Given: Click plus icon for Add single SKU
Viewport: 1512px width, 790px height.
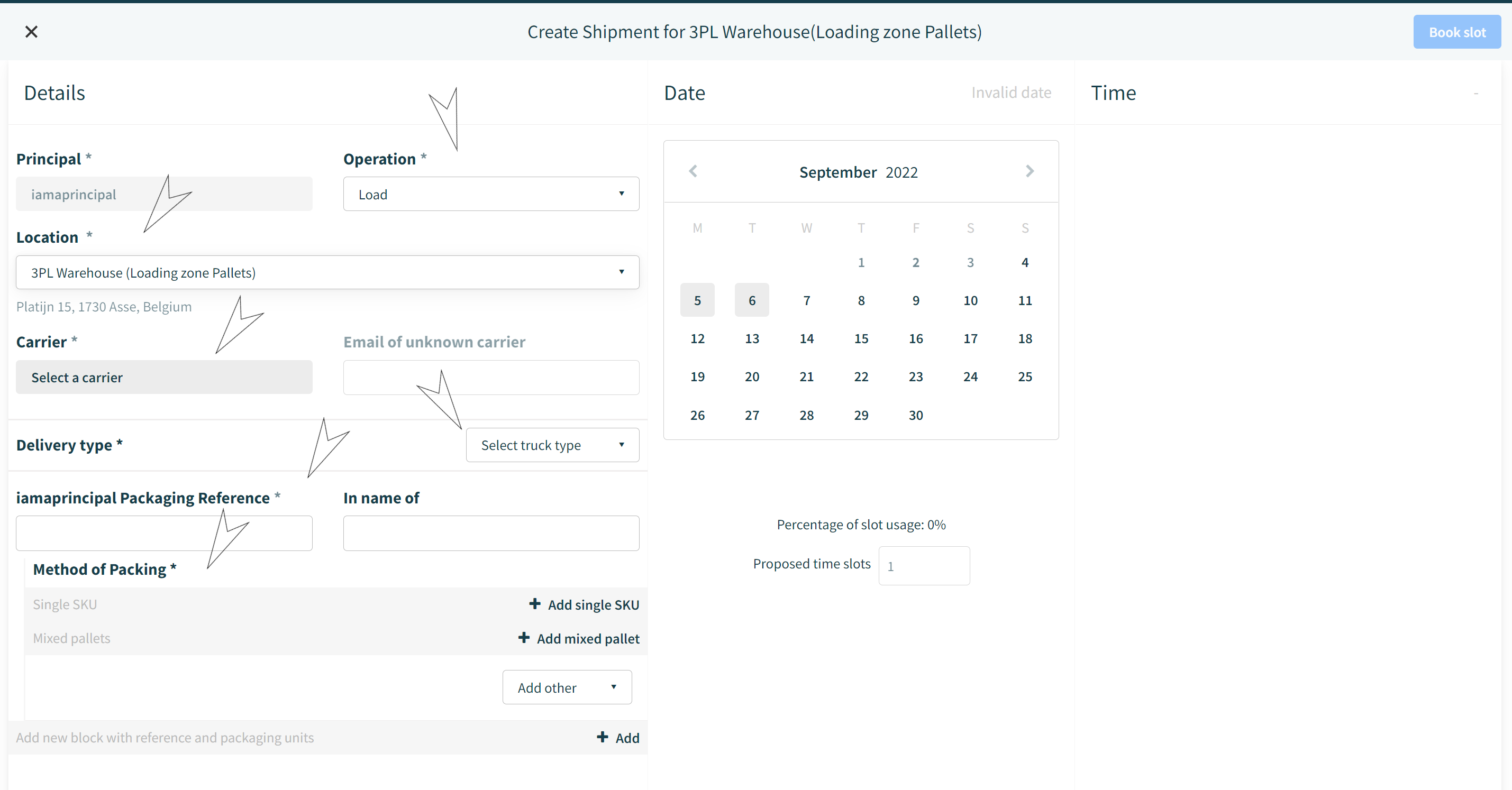Looking at the screenshot, I should click(x=535, y=603).
